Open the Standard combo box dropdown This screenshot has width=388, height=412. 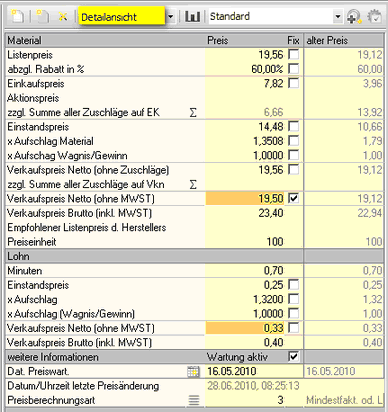pyautogui.click(x=338, y=16)
